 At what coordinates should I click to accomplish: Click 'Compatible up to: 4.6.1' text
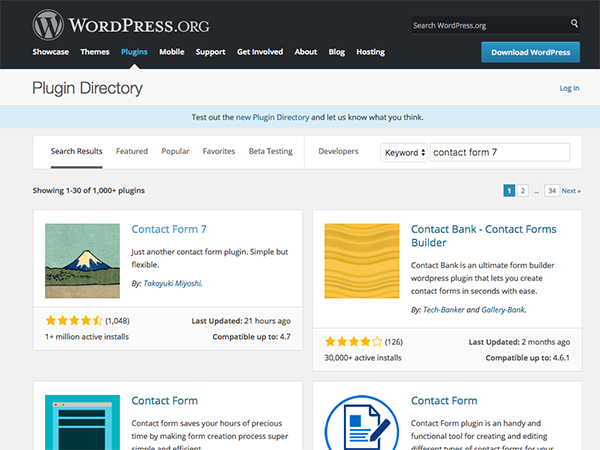[528, 358]
